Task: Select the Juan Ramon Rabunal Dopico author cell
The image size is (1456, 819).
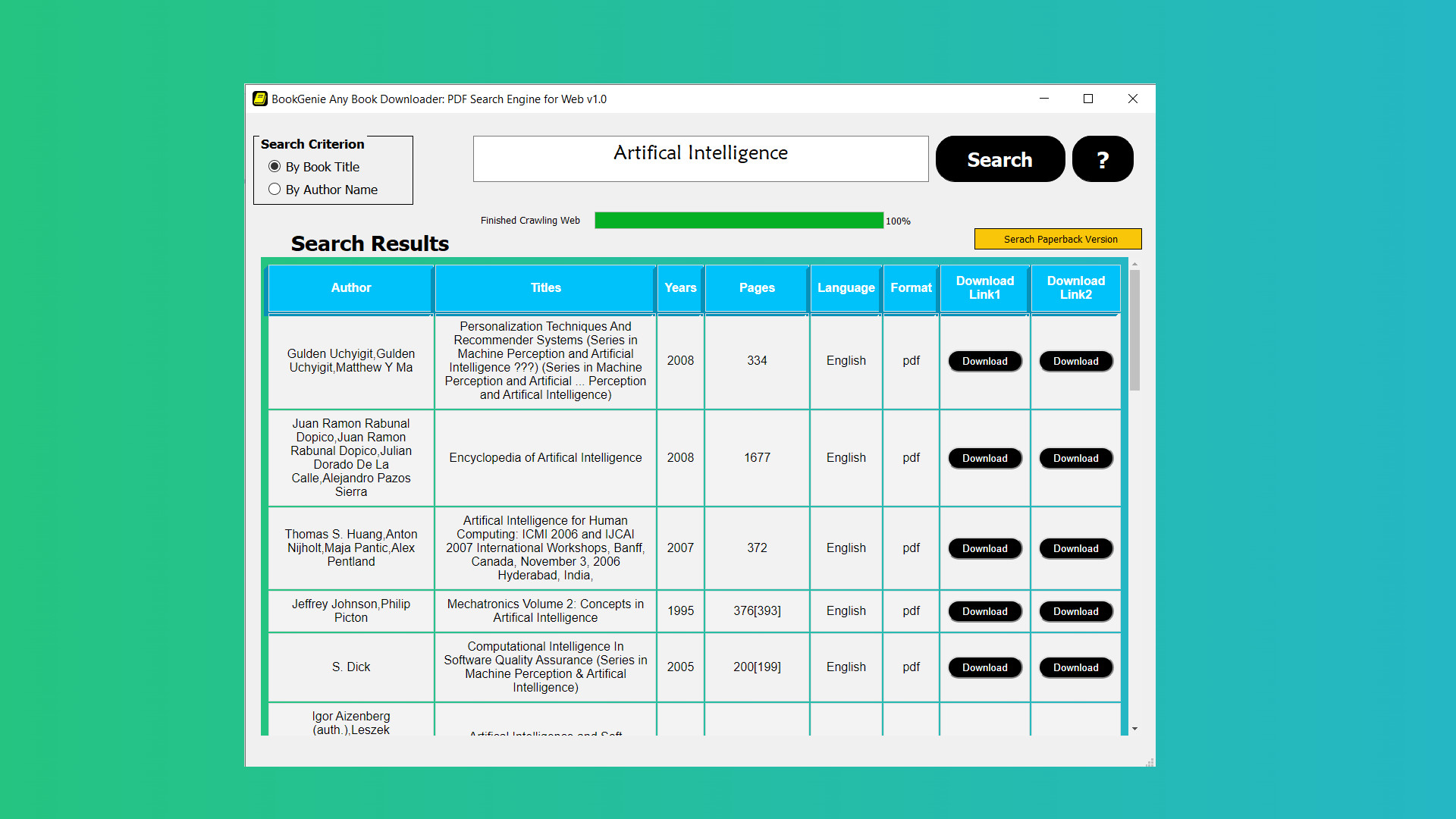Action: tap(351, 458)
